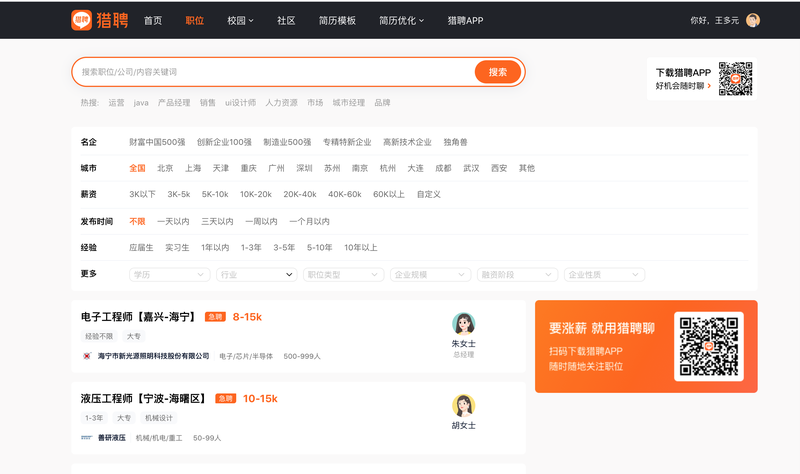This screenshot has height=474, width=800.
Task: Click the greeting 你好, 王多元
Action: tap(714, 20)
